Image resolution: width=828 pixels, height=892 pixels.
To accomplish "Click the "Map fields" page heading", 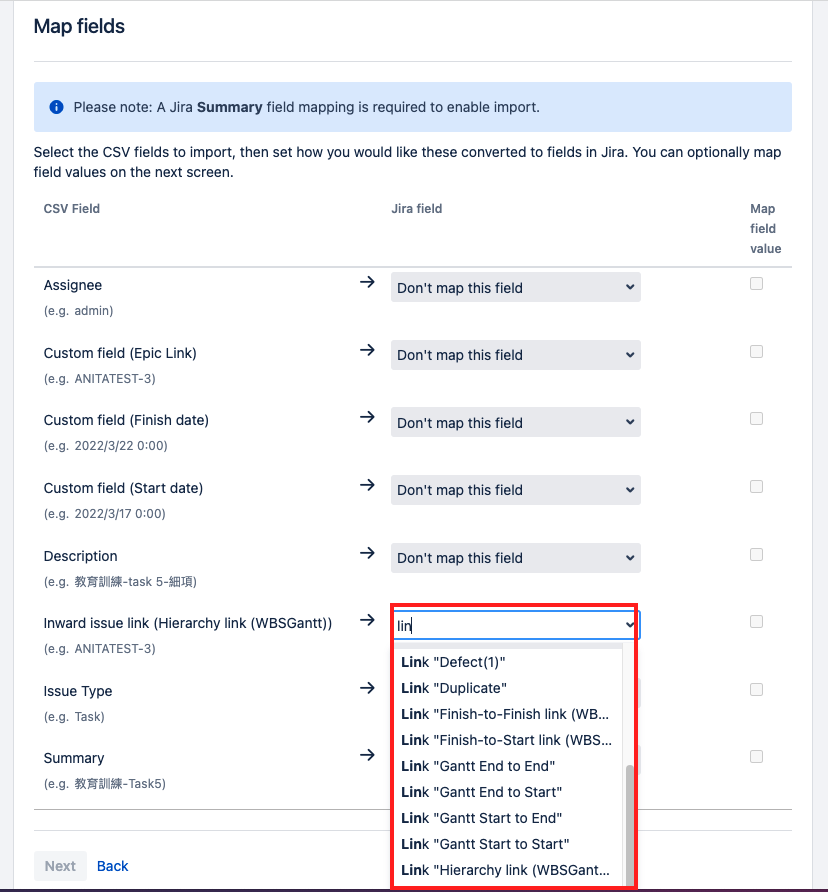I will 79,26.
